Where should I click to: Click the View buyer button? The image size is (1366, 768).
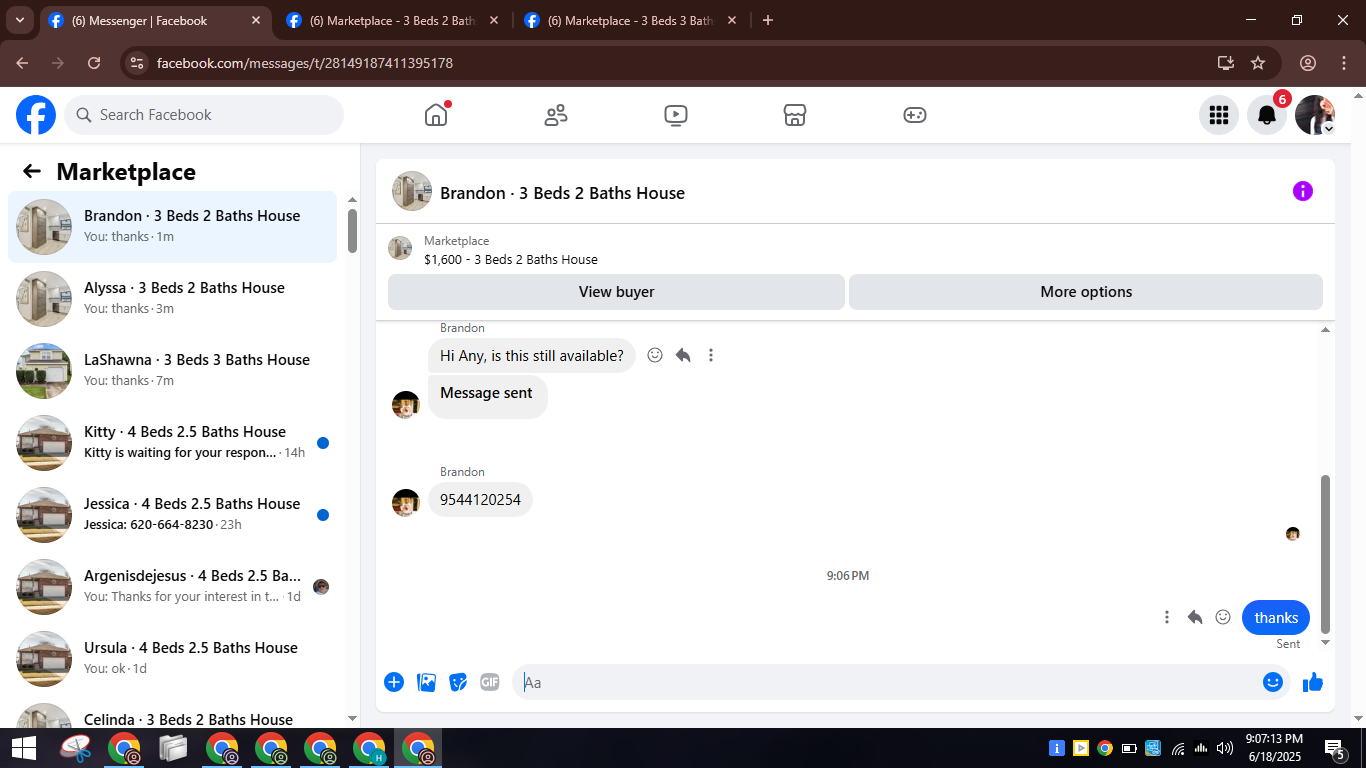tap(616, 292)
